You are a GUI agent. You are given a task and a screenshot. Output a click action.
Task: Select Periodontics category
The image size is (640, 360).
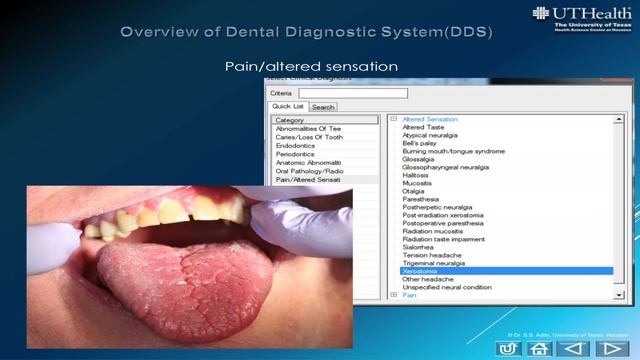pyautogui.click(x=295, y=154)
